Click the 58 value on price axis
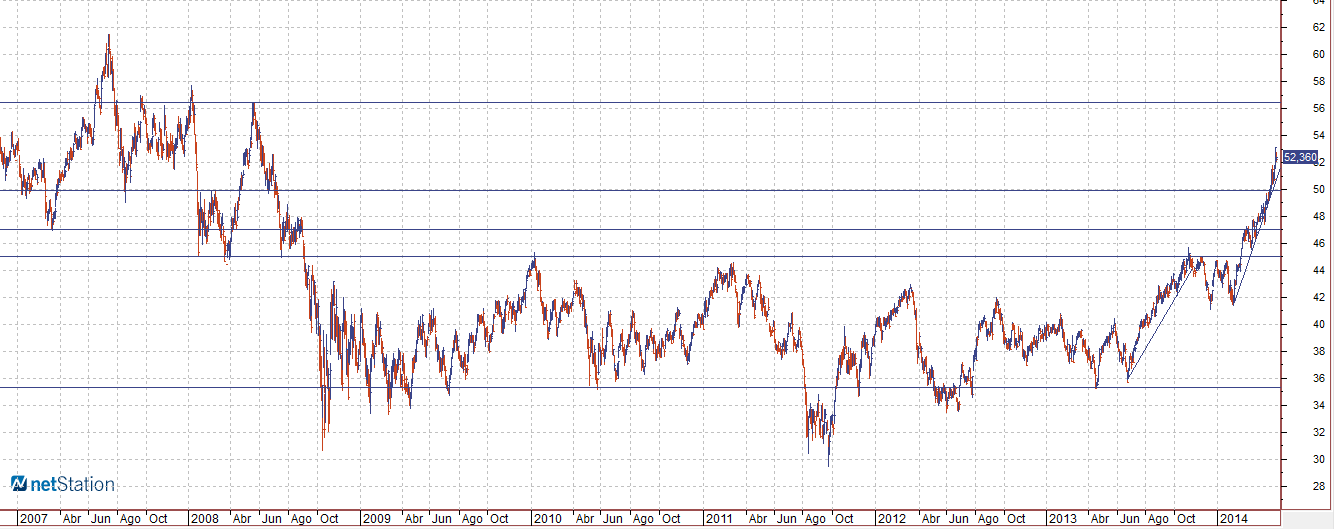This screenshot has width=1334, height=529. 1319,81
